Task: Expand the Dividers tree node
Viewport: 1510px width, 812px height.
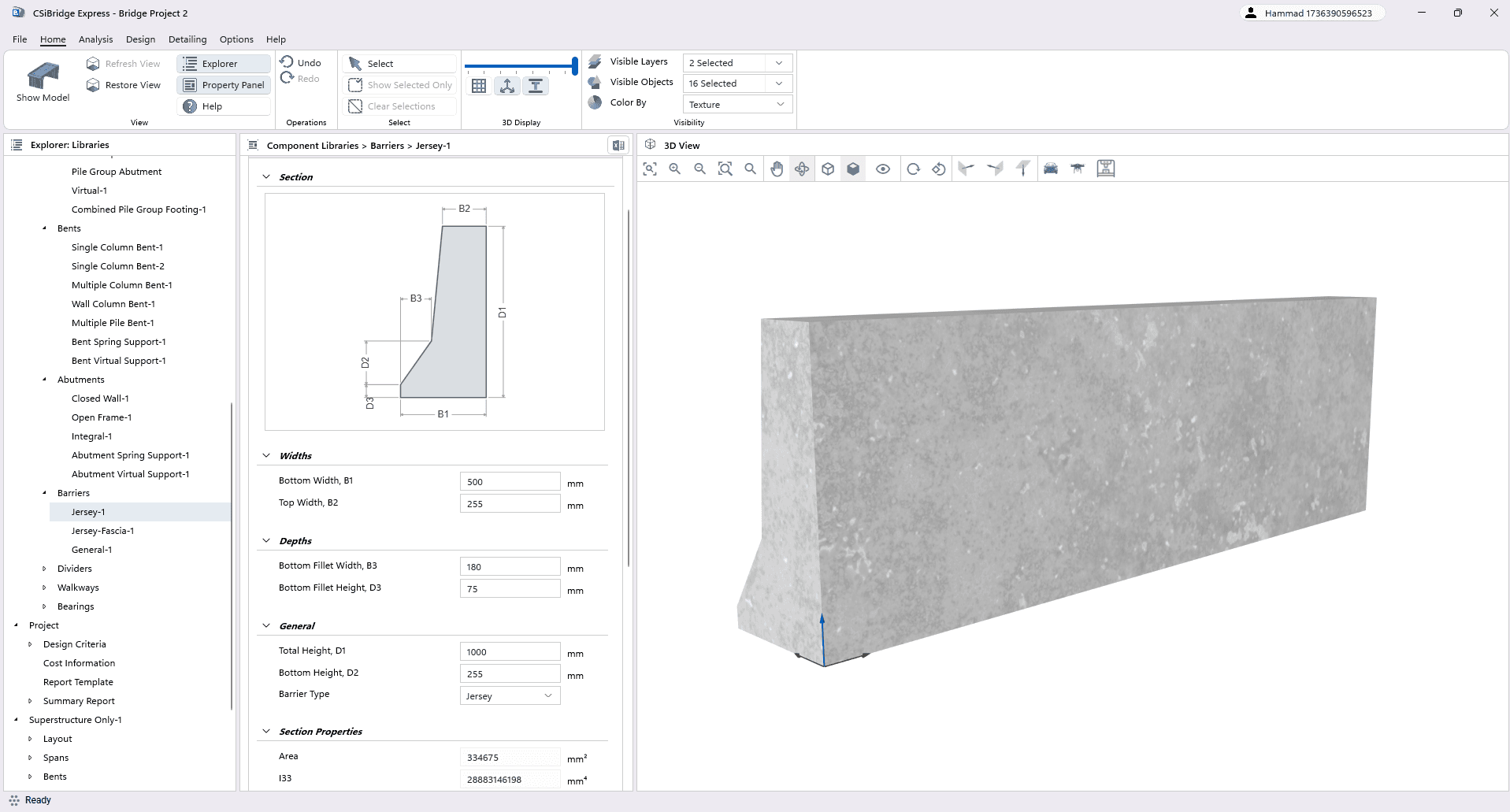Action: [x=44, y=569]
